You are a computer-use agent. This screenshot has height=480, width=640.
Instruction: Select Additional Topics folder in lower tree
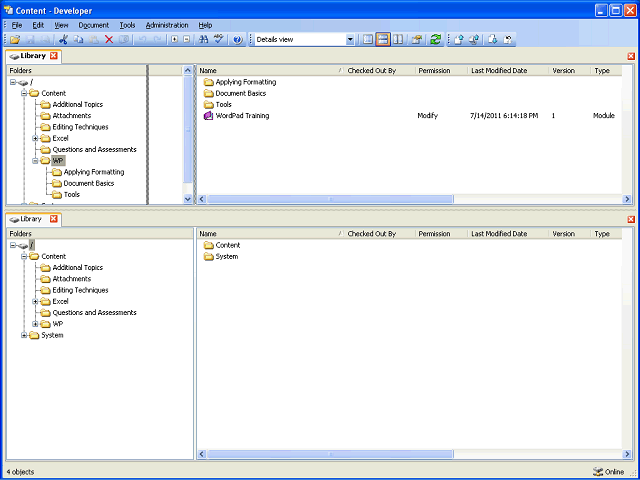click(78, 268)
